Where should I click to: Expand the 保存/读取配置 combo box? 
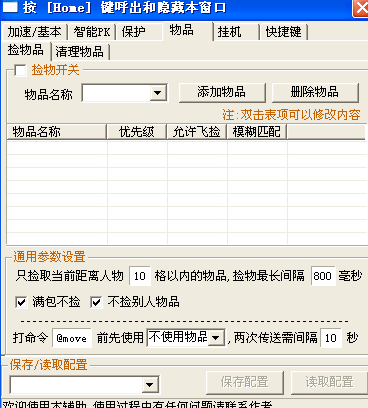(149, 385)
